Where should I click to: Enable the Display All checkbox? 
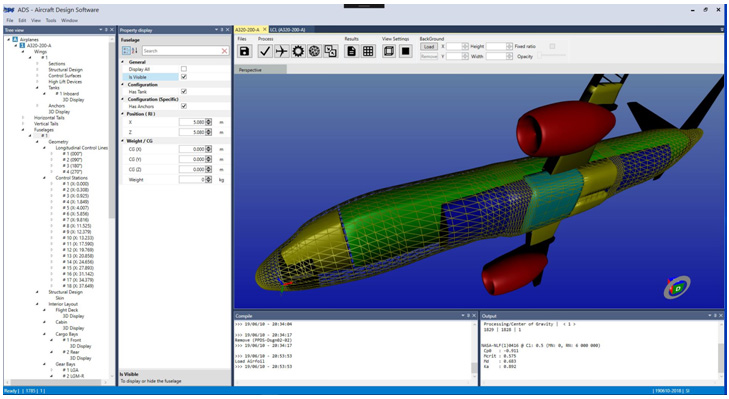[x=184, y=69]
